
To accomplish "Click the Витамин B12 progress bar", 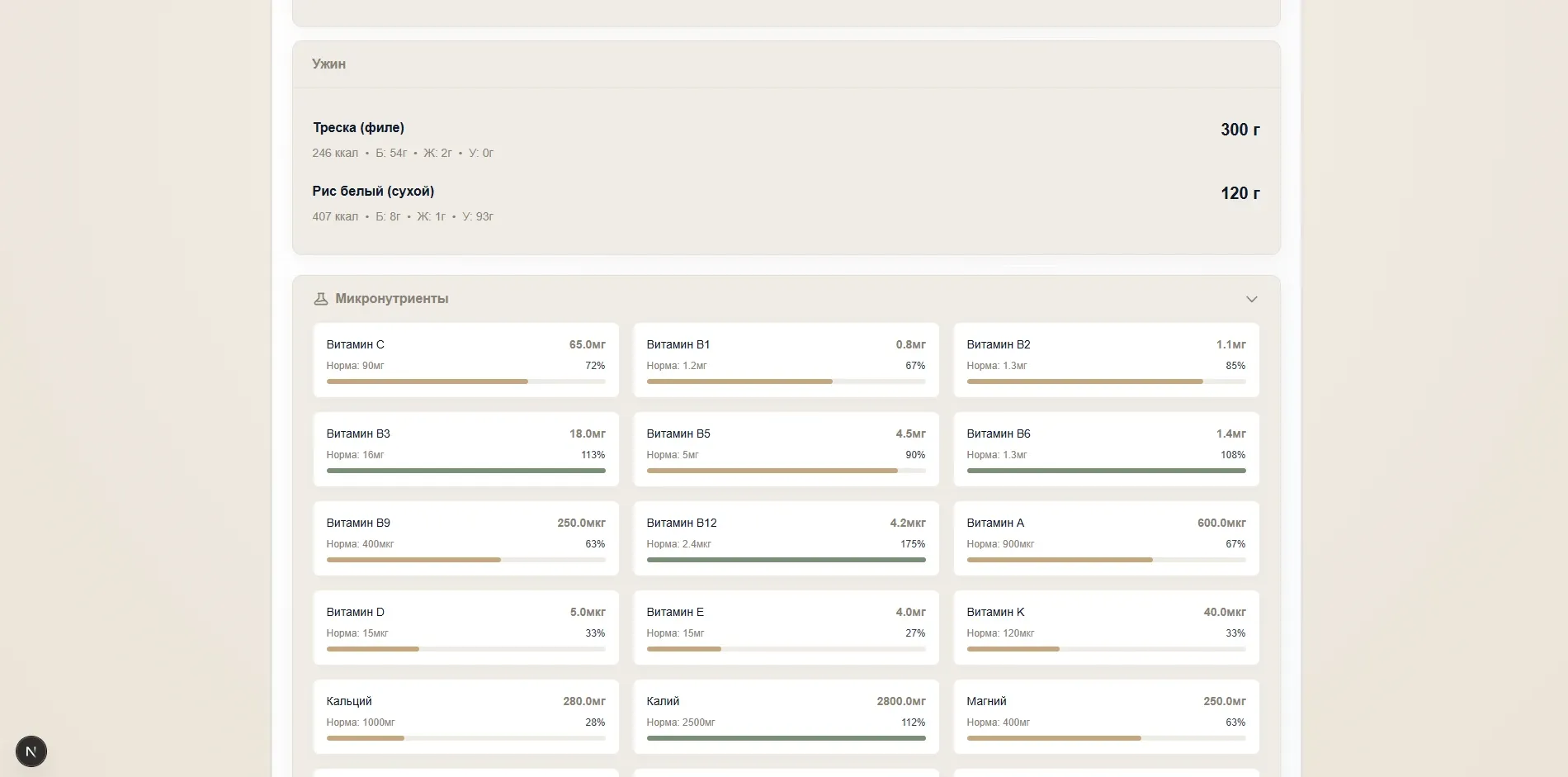I will [x=786, y=560].
